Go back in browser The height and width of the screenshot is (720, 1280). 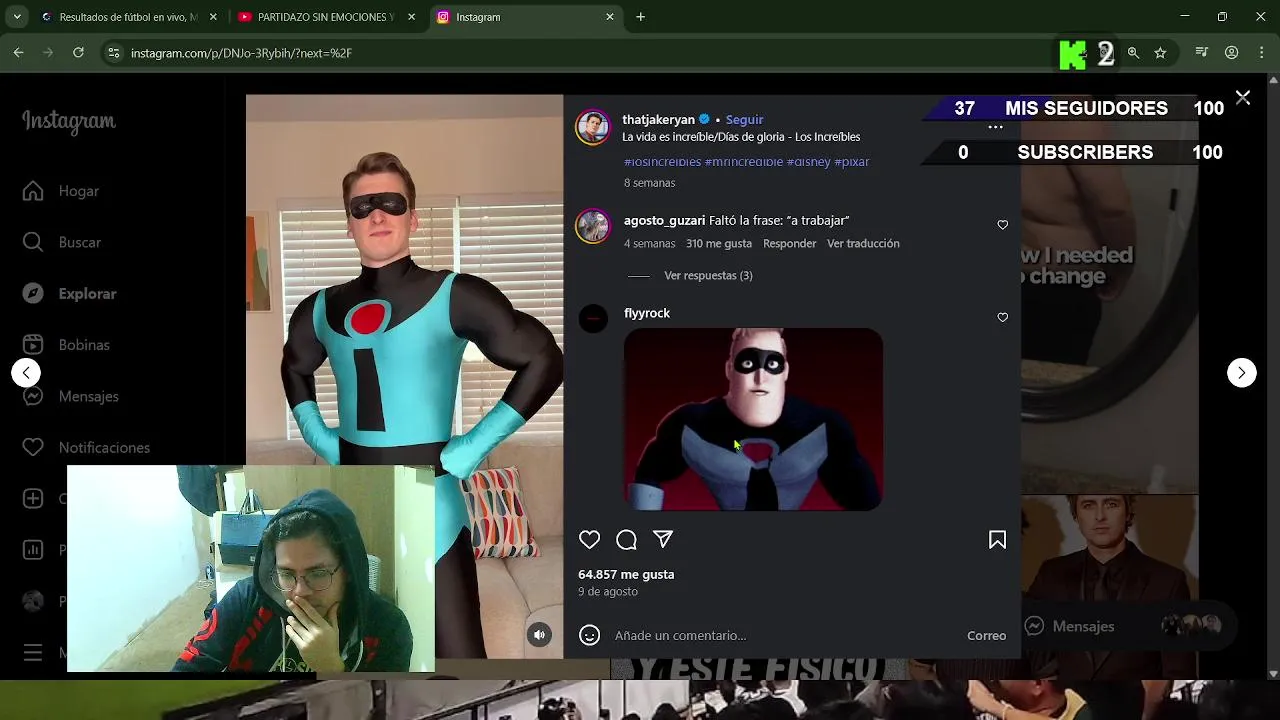point(18,53)
